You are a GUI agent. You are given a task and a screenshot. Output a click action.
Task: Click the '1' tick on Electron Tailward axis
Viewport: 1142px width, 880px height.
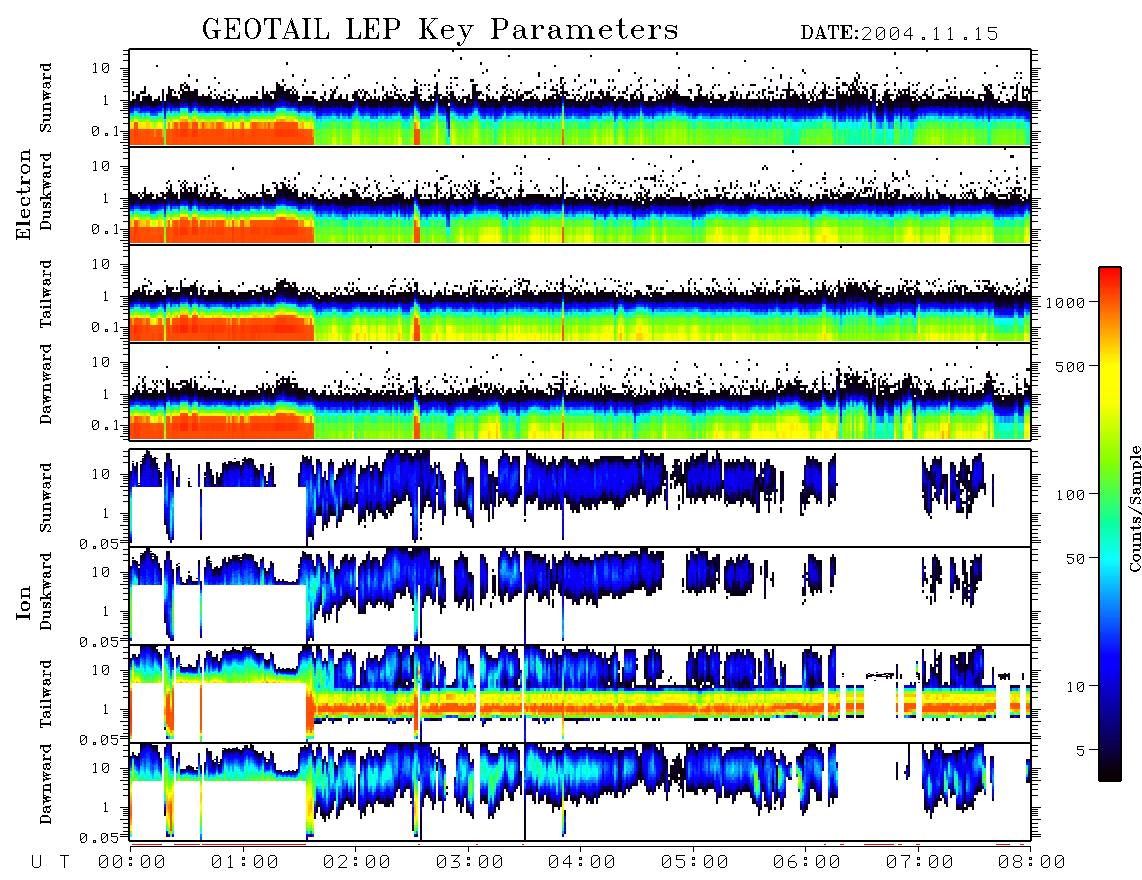click(106, 296)
